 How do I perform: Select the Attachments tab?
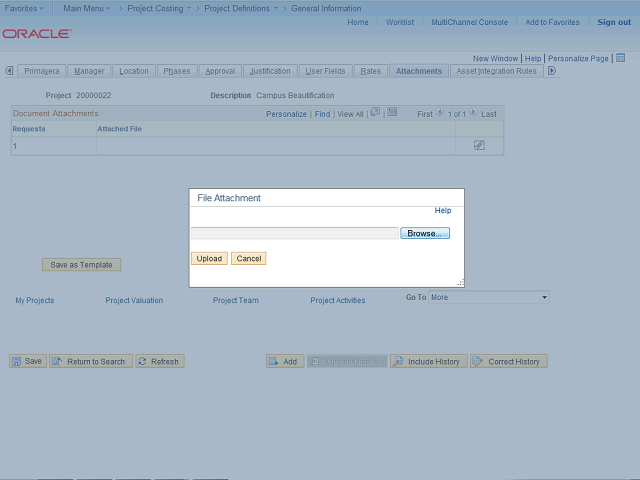(419, 71)
